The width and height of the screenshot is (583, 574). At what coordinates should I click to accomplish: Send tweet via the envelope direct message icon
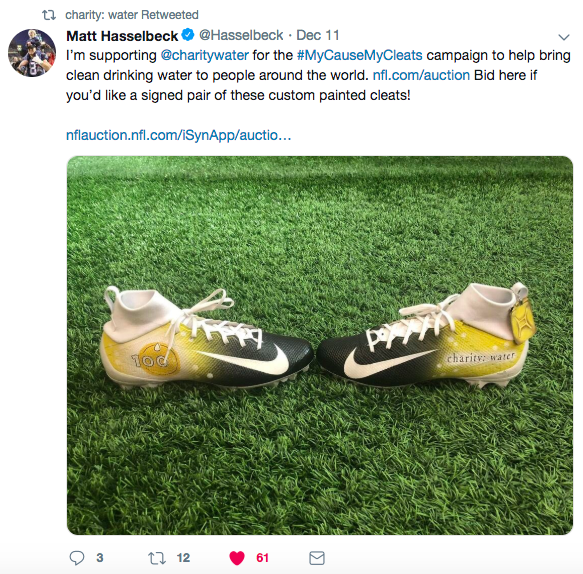[x=317, y=558]
